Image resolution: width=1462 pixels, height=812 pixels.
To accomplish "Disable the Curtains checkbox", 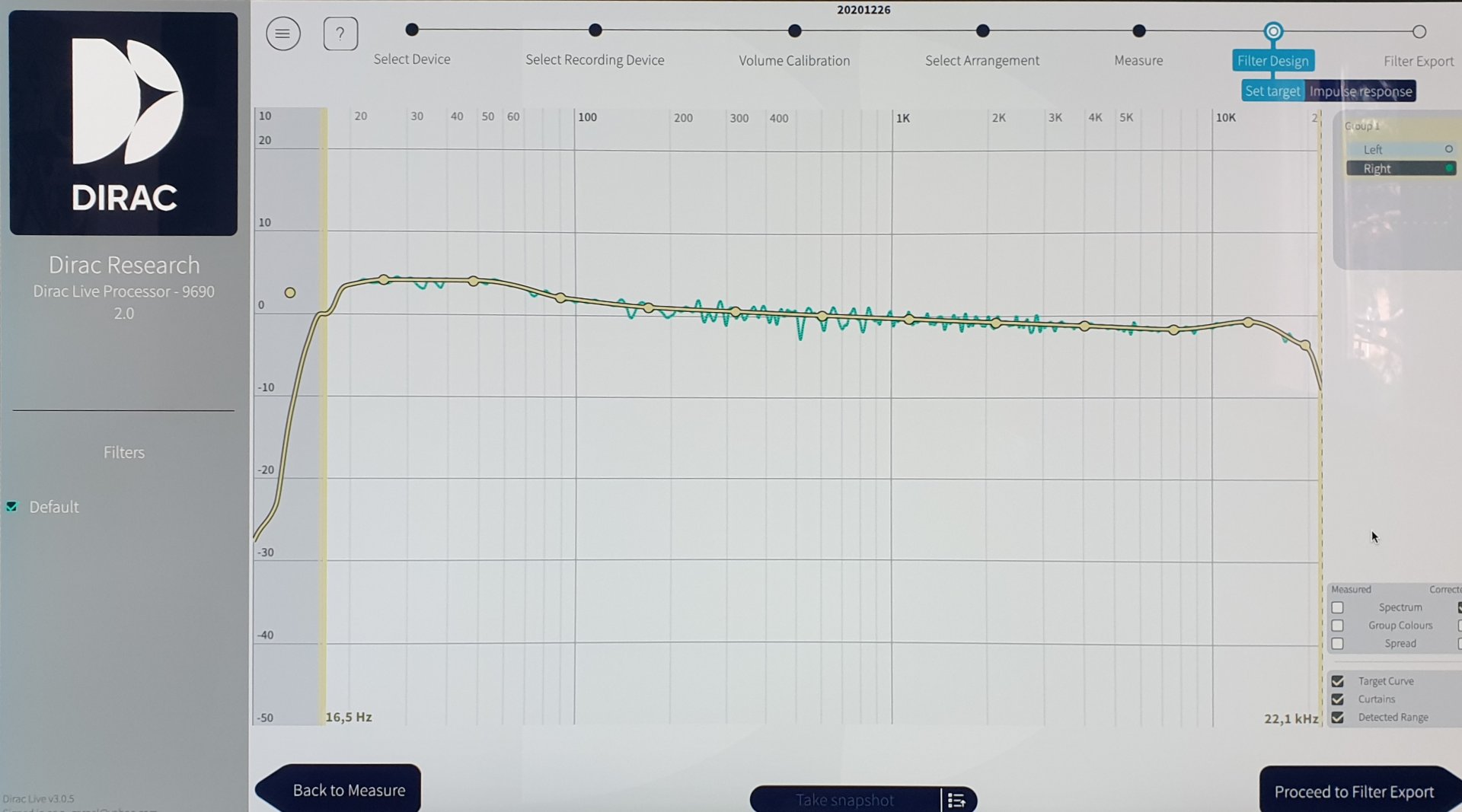I will coord(1337,699).
